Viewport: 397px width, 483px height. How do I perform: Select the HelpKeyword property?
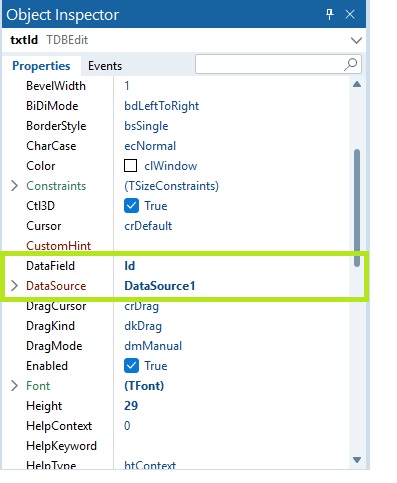(61, 446)
